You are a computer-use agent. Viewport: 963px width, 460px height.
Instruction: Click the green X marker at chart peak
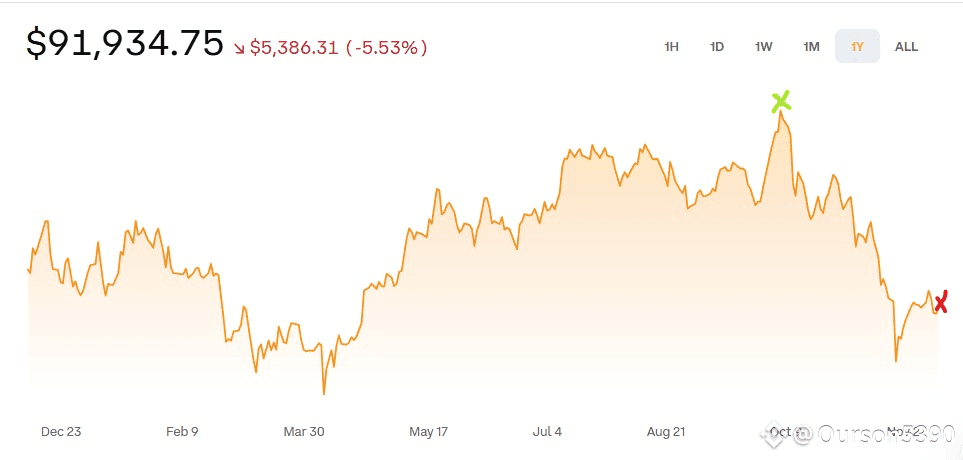point(781,101)
